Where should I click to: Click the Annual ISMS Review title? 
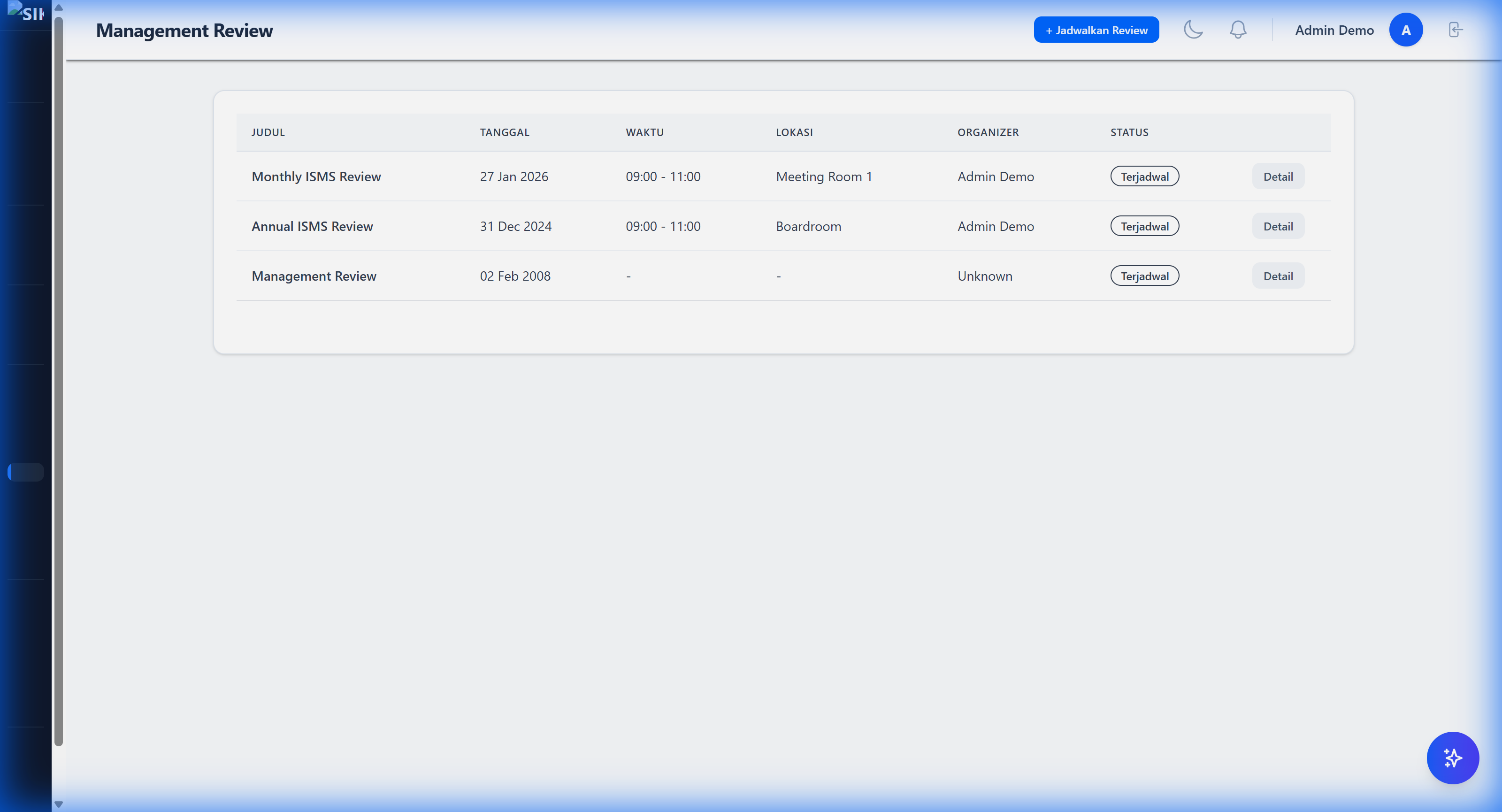click(312, 226)
